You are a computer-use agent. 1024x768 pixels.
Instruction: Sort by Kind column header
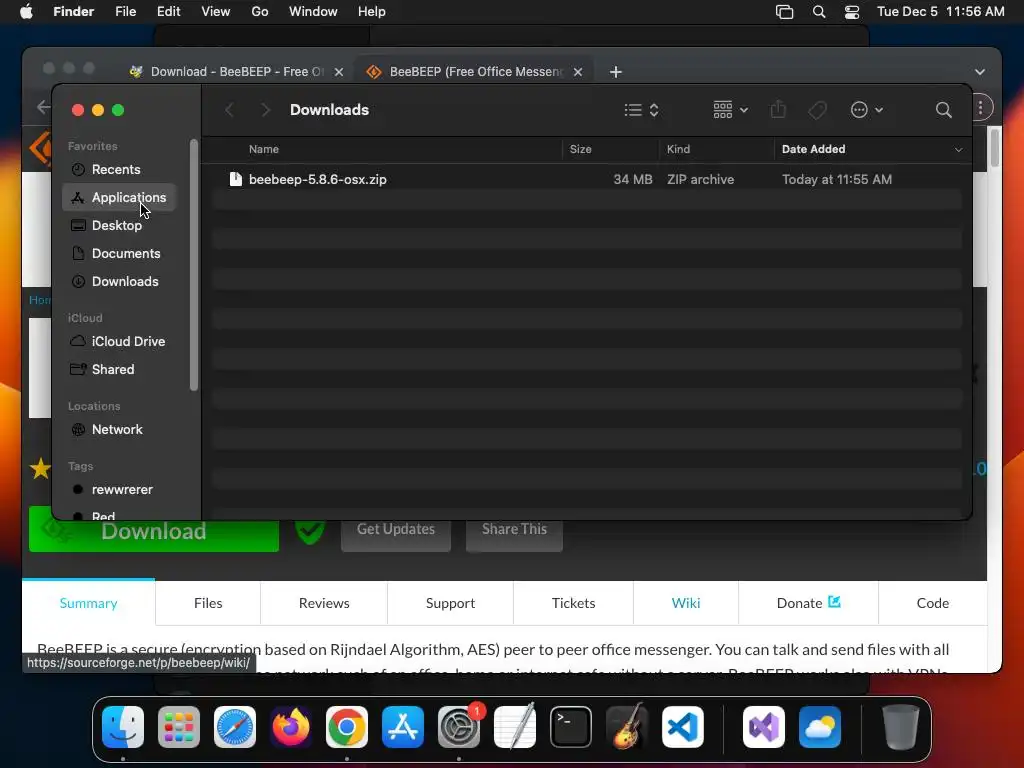click(678, 149)
